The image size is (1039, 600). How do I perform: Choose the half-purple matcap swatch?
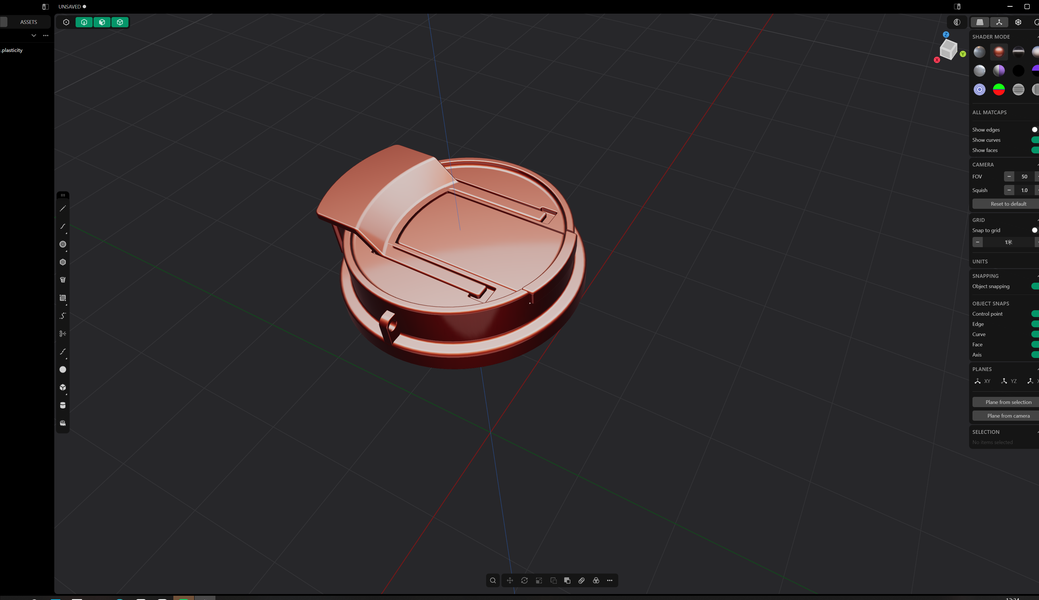tap(999, 71)
